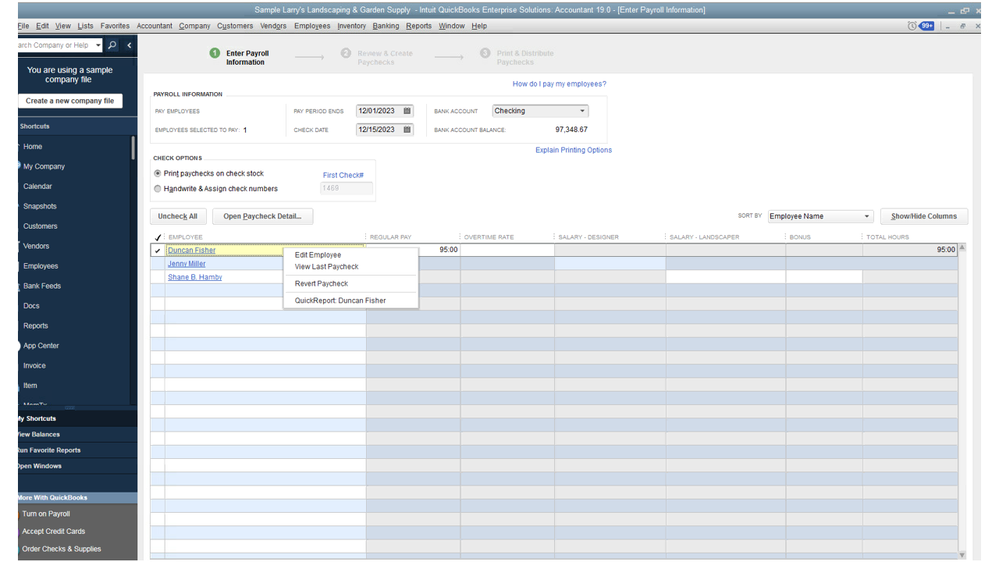Image resolution: width=999 pixels, height=562 pixels.
Task: Go to Home in shortcuts sidebar
Action: (32, 147)
